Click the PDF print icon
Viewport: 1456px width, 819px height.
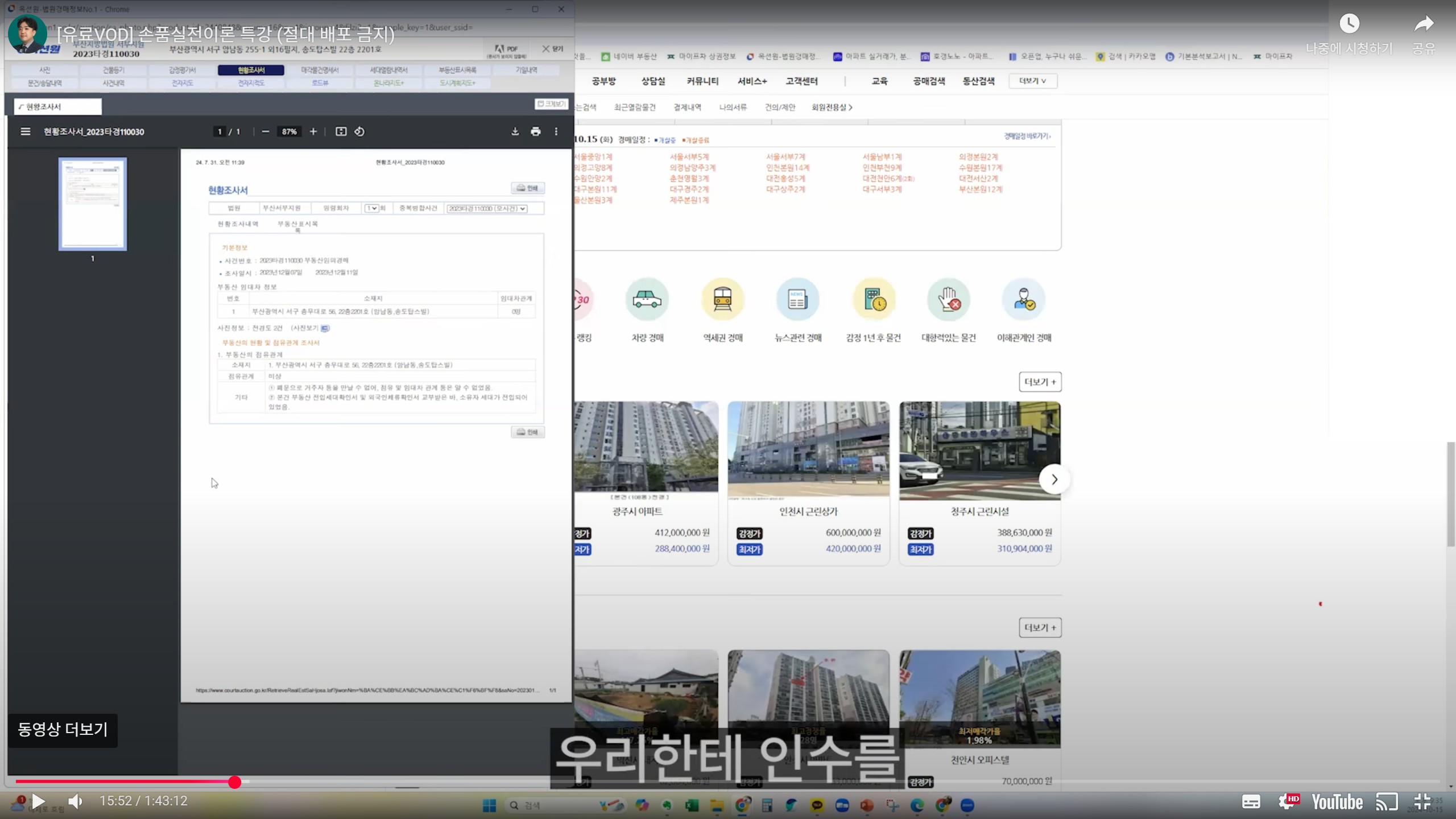coord(535,131)
